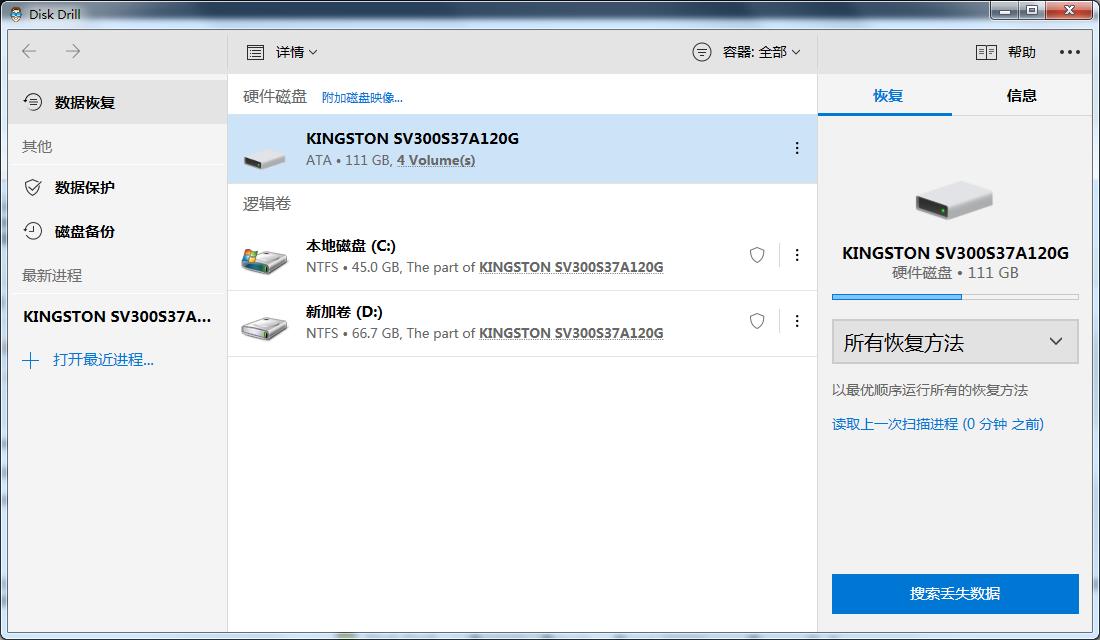Screen dimensions: 1100x640
Task: Open the three-dot menu in top right
Action: [x=1069, y=52]
